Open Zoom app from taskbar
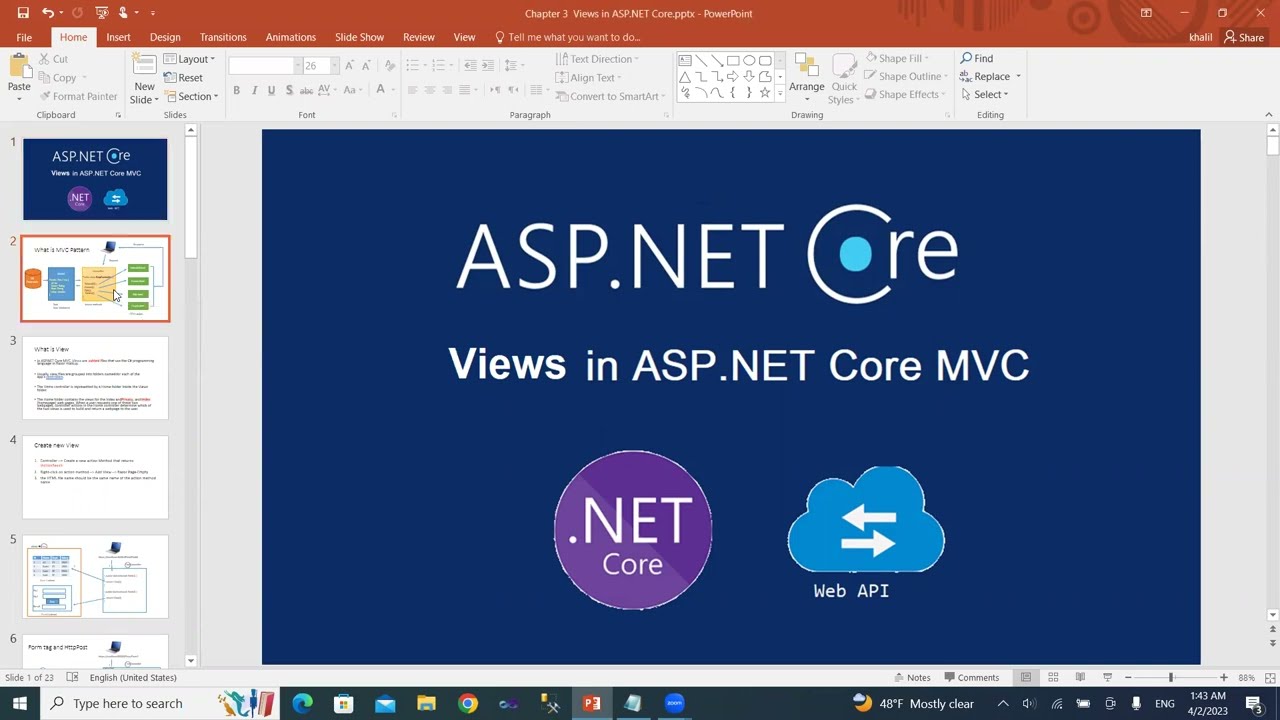Screen dimensions: 1280x720 click(674, 703)
